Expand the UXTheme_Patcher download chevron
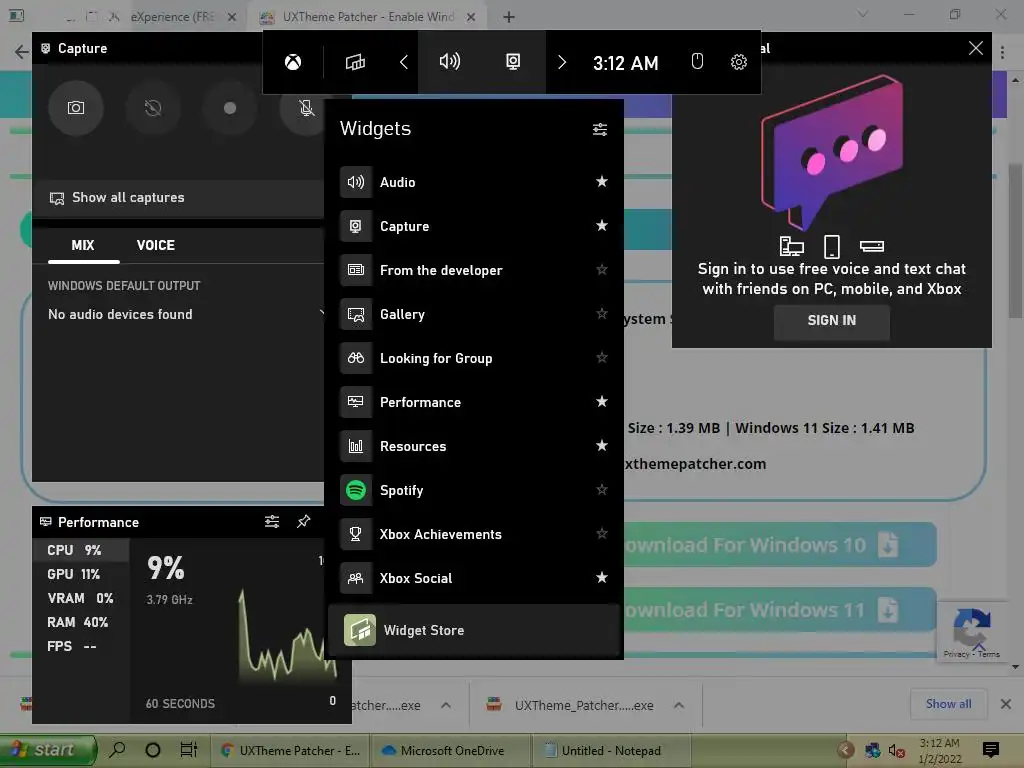The image size is (1024, 768). 679,705
